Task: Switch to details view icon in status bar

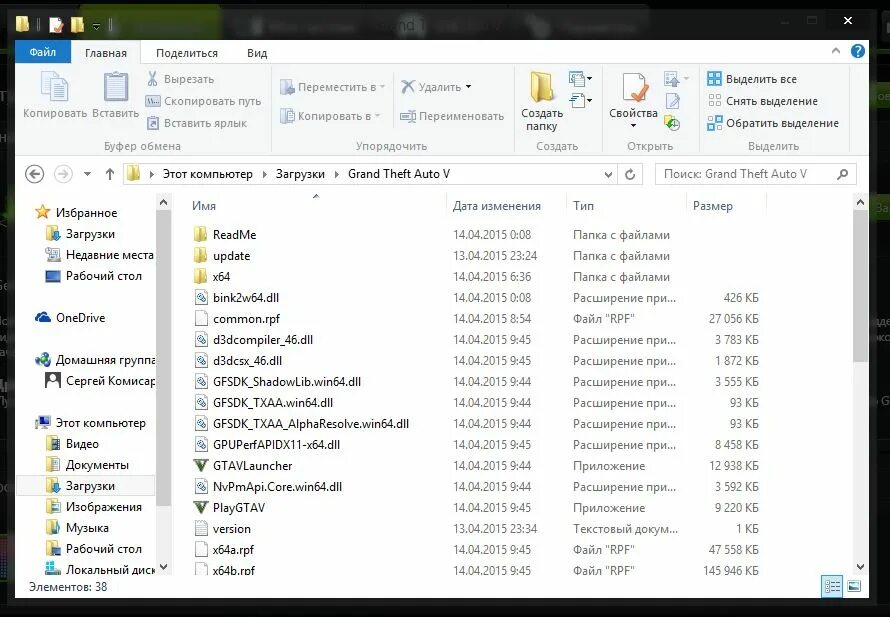Action: point(832,586)
